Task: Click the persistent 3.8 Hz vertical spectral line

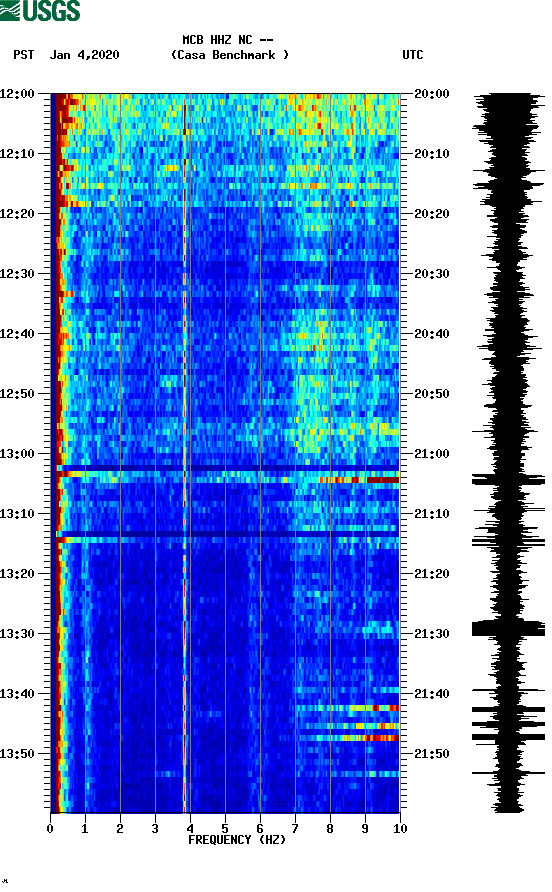Action: pos(184,453)
